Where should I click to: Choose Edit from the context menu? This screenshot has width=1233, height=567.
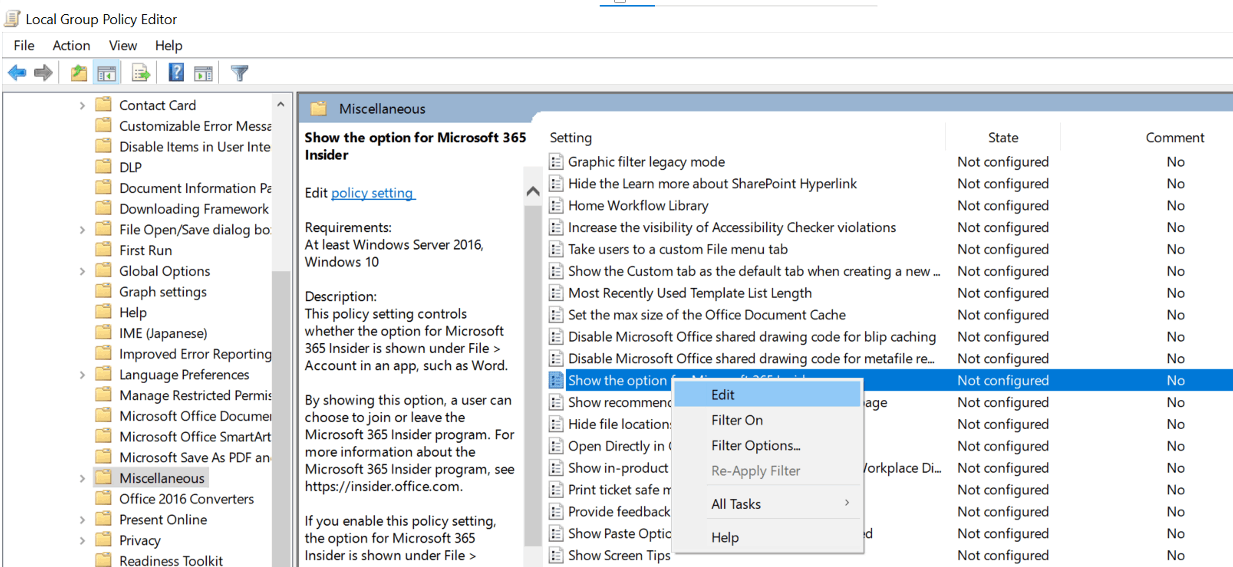point(767,395)
